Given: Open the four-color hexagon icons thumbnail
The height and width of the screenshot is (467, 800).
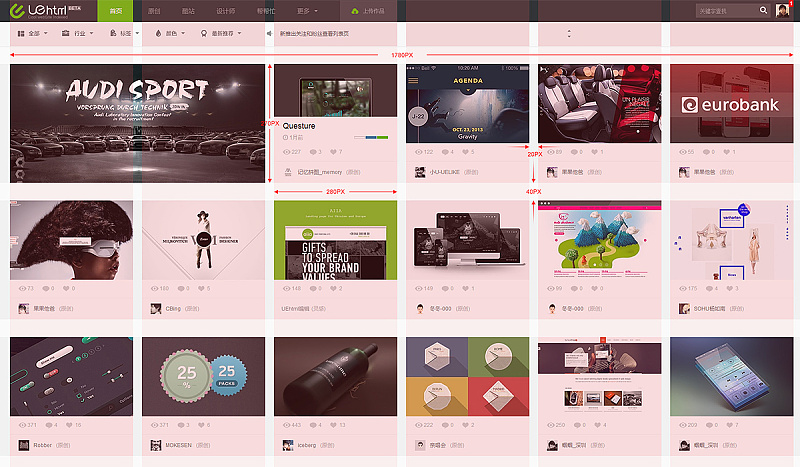Looking at the screenshot, I should point(467,376).
